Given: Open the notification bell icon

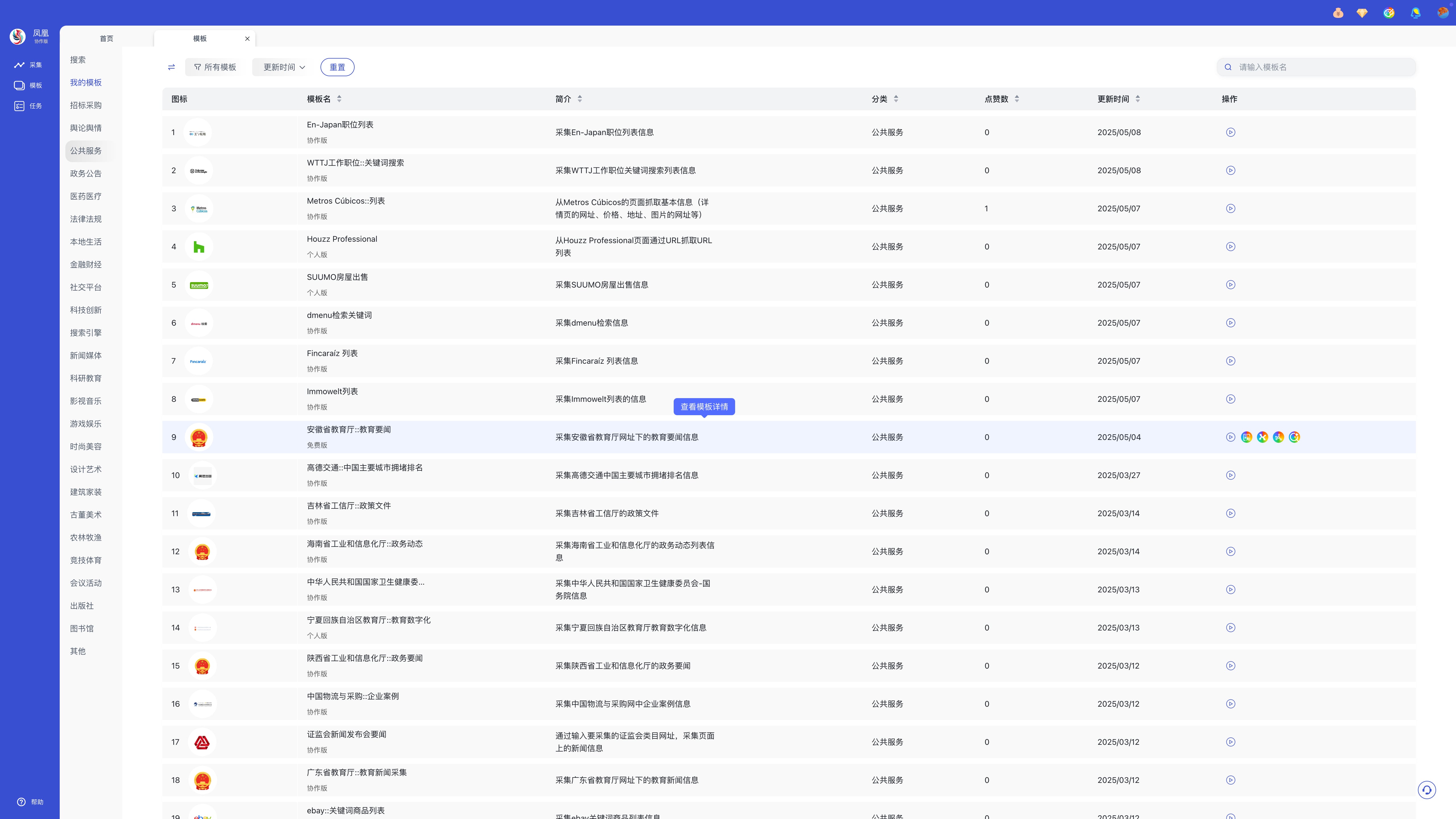Looking at the screenshot, I should click(1415, 13).
